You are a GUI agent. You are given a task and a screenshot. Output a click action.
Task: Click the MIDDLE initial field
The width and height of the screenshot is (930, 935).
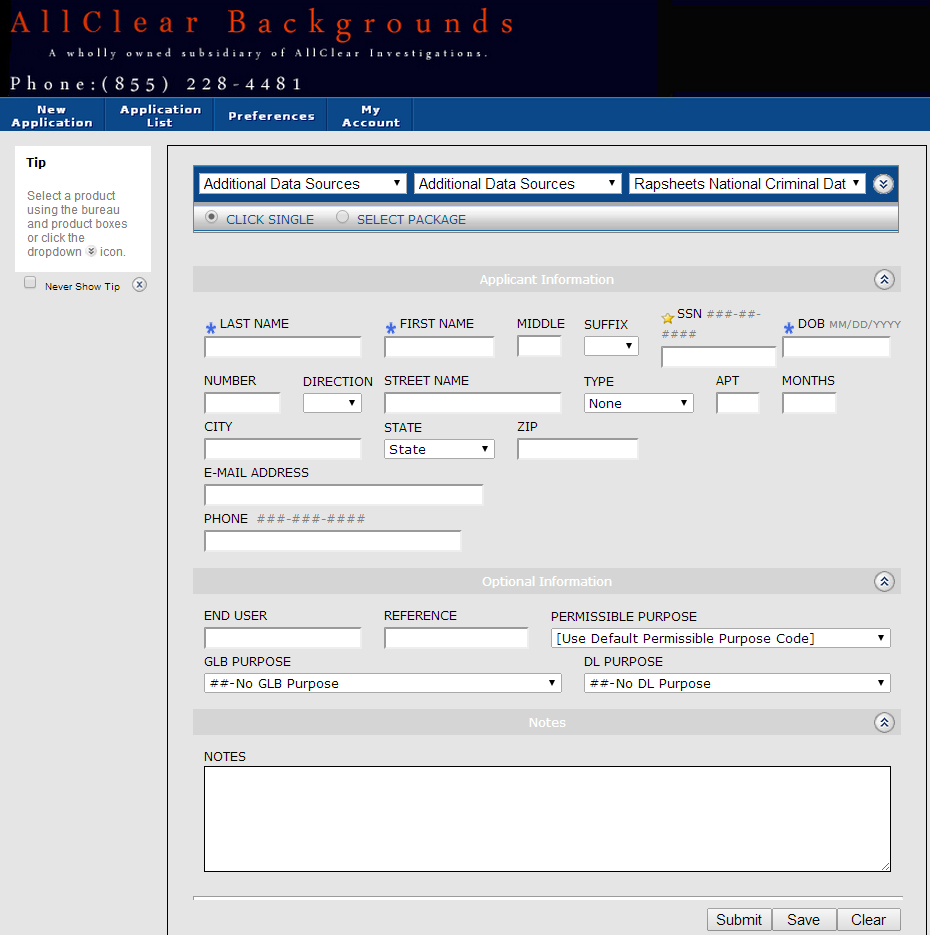[540, 346]
